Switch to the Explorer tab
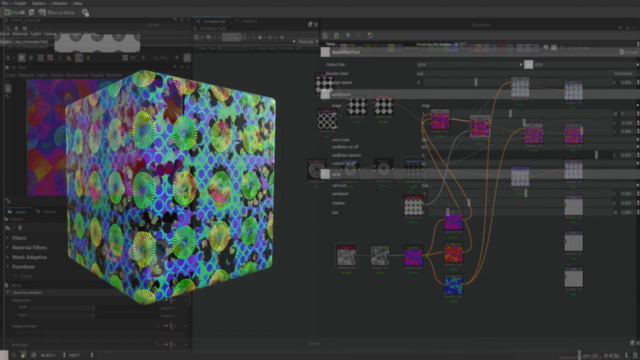 point(46,212)
